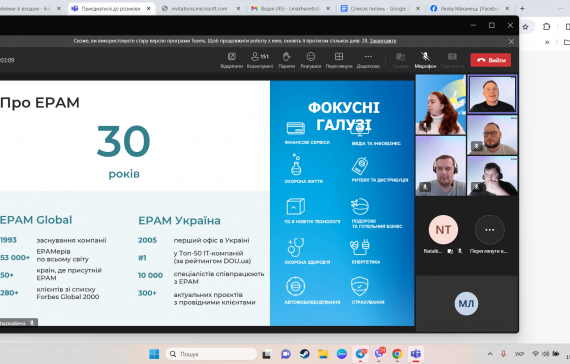Click the red microphone tray indicator
Screen dimensions: 570x364
click(x=503, y=354)
